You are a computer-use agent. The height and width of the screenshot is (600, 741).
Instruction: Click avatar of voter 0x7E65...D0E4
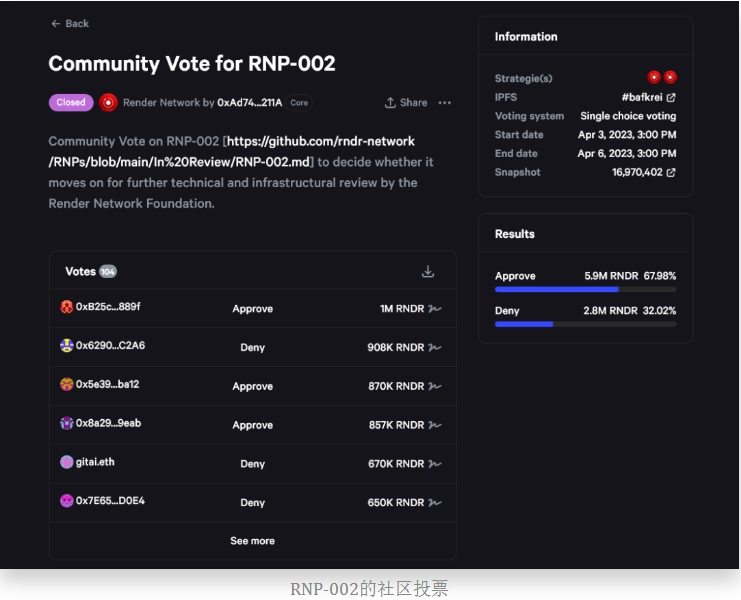(67, 500)
